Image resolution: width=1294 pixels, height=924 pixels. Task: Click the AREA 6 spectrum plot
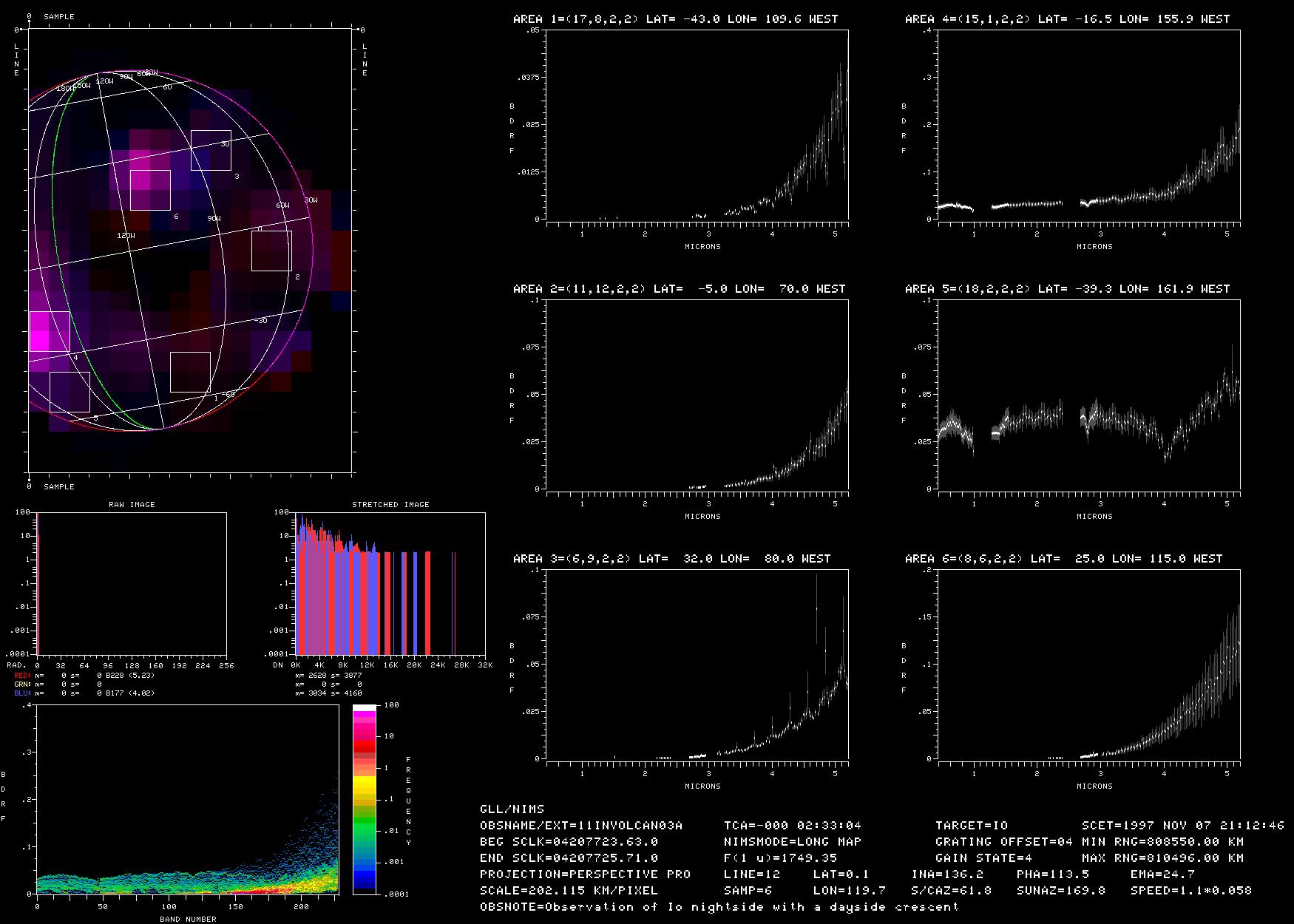1088,665
